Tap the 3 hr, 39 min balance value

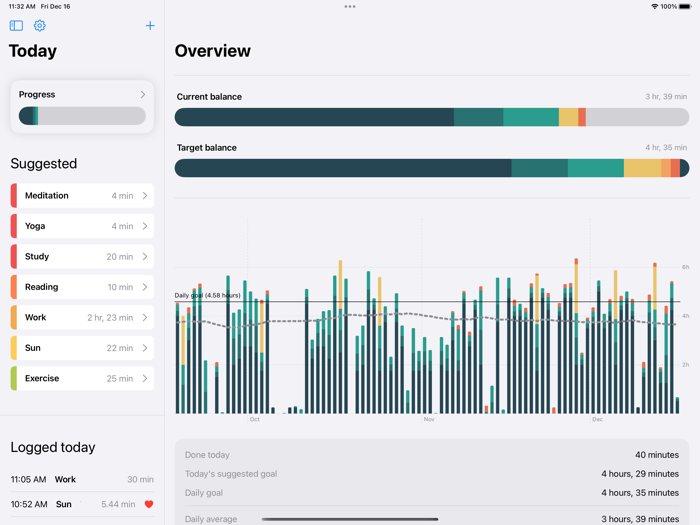[666, 96]
